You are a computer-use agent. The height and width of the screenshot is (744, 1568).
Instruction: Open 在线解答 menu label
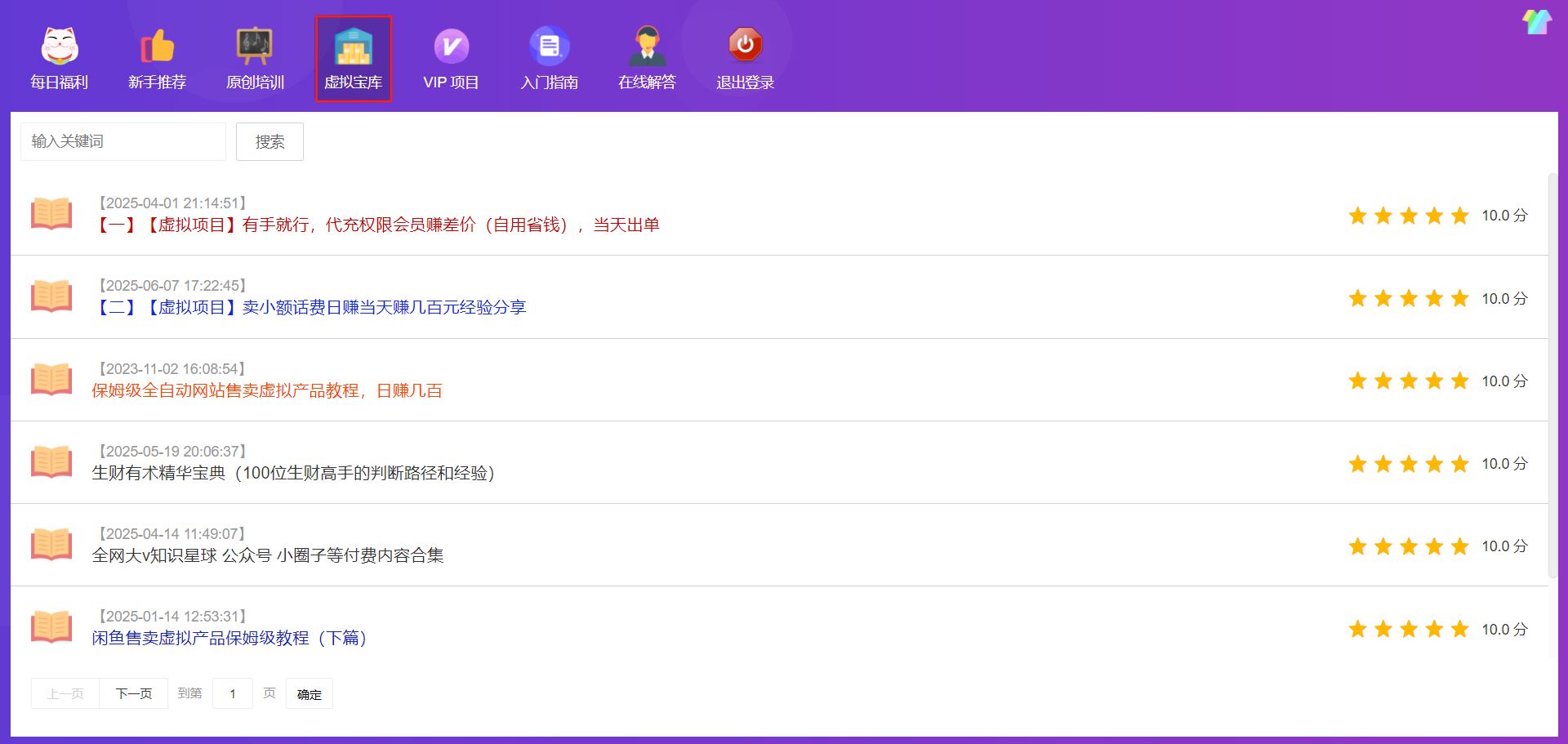[x=648, y=82]
